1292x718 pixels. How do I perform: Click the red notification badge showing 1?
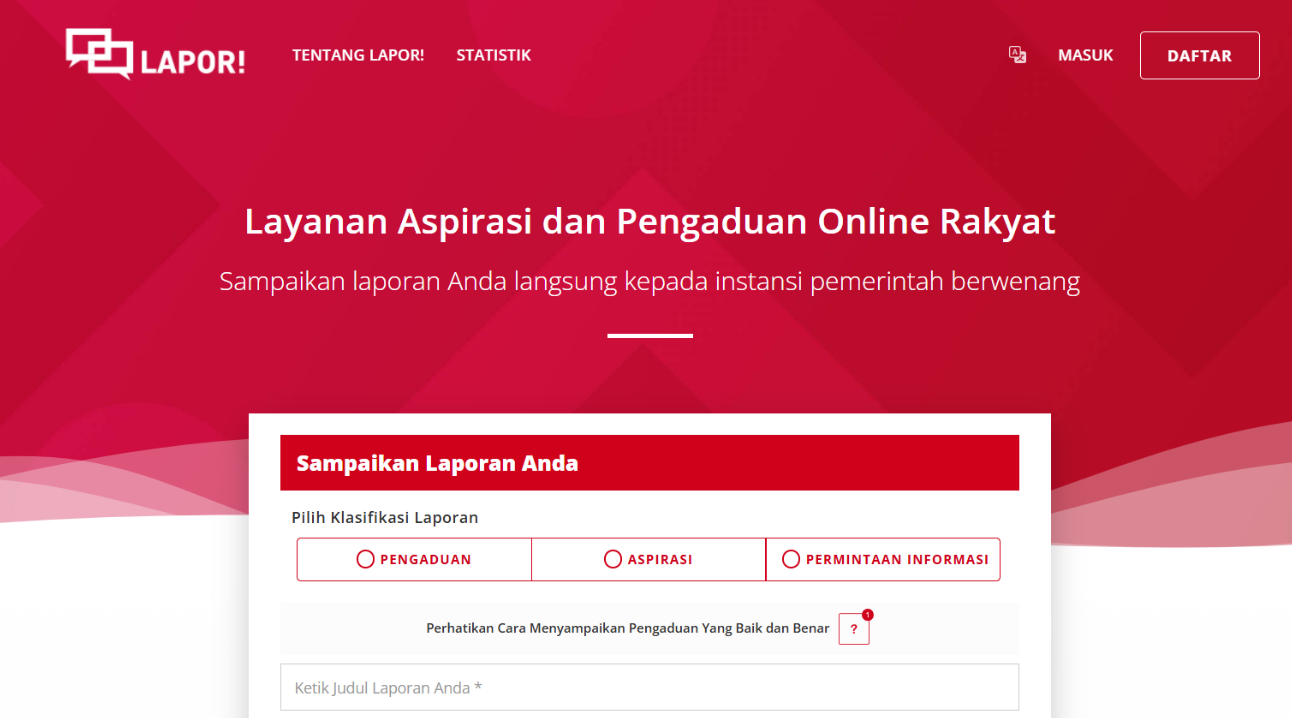click(867, 614)
